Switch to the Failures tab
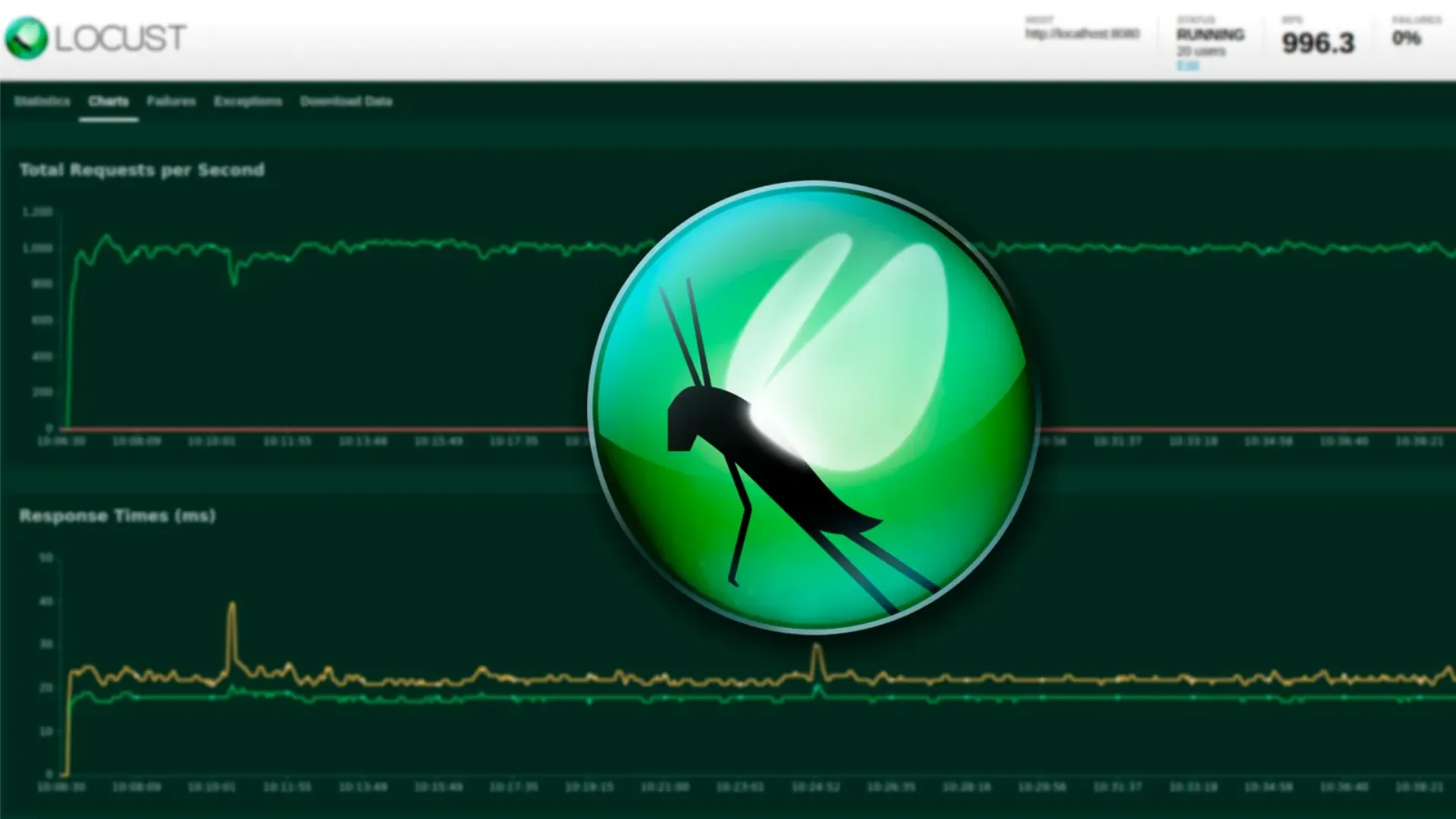The height and width of the screenshot is (819, 1456). click(171, 101)
